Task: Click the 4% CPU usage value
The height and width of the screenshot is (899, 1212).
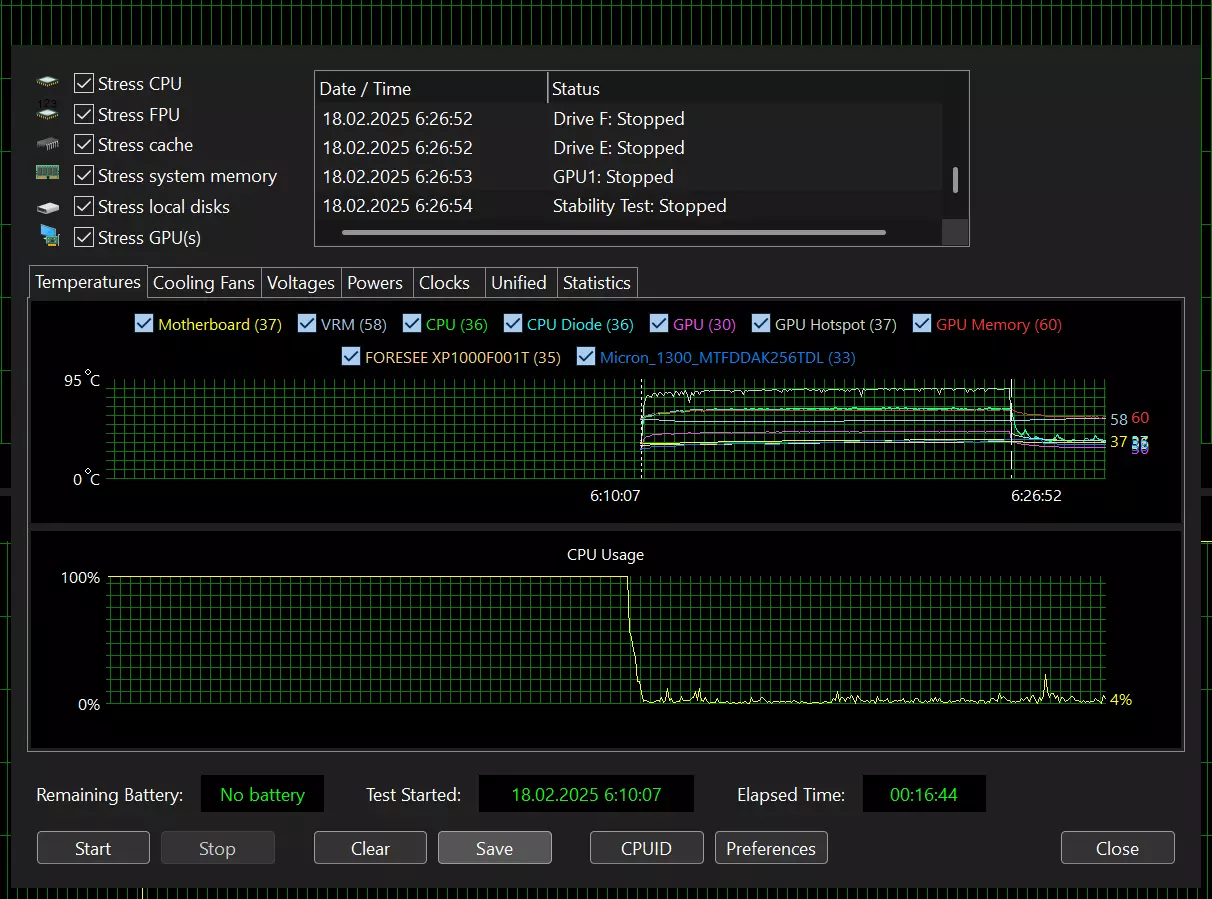Action: click(1121, 700)
